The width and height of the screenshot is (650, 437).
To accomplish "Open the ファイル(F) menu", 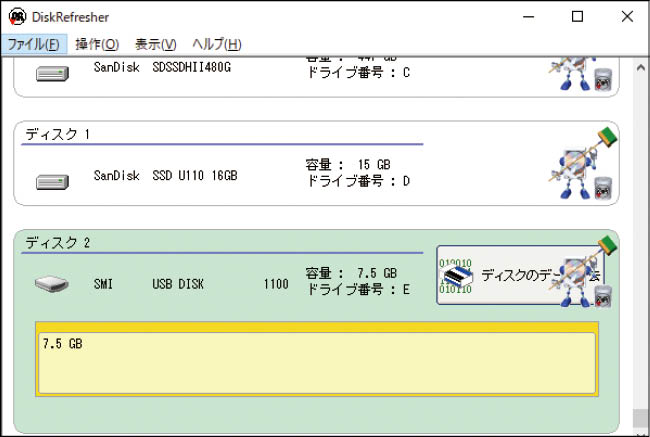I will [33, 44].
